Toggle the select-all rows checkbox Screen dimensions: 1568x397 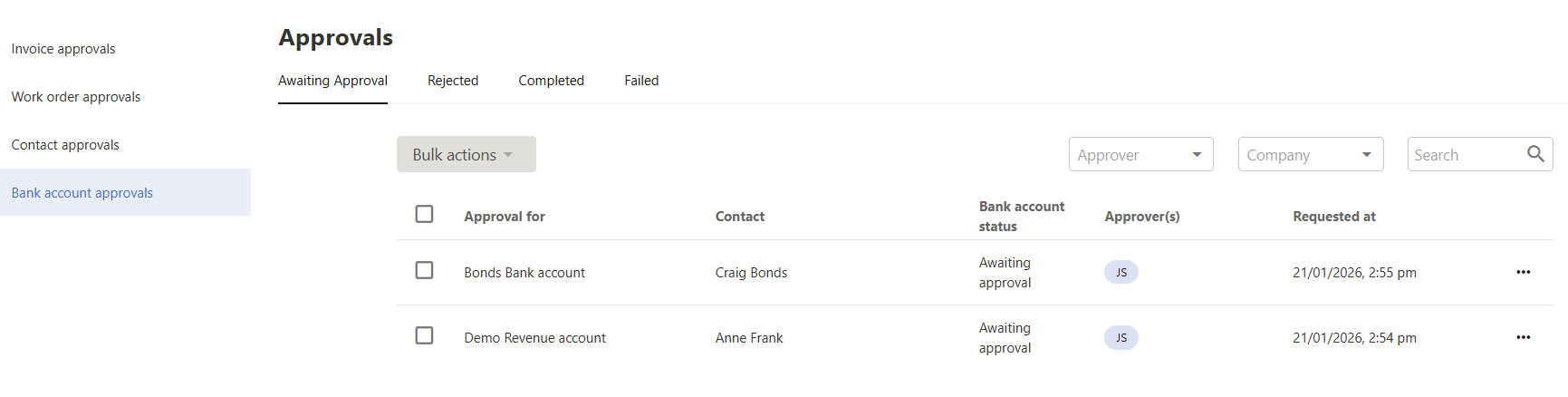tap(424, 214)
